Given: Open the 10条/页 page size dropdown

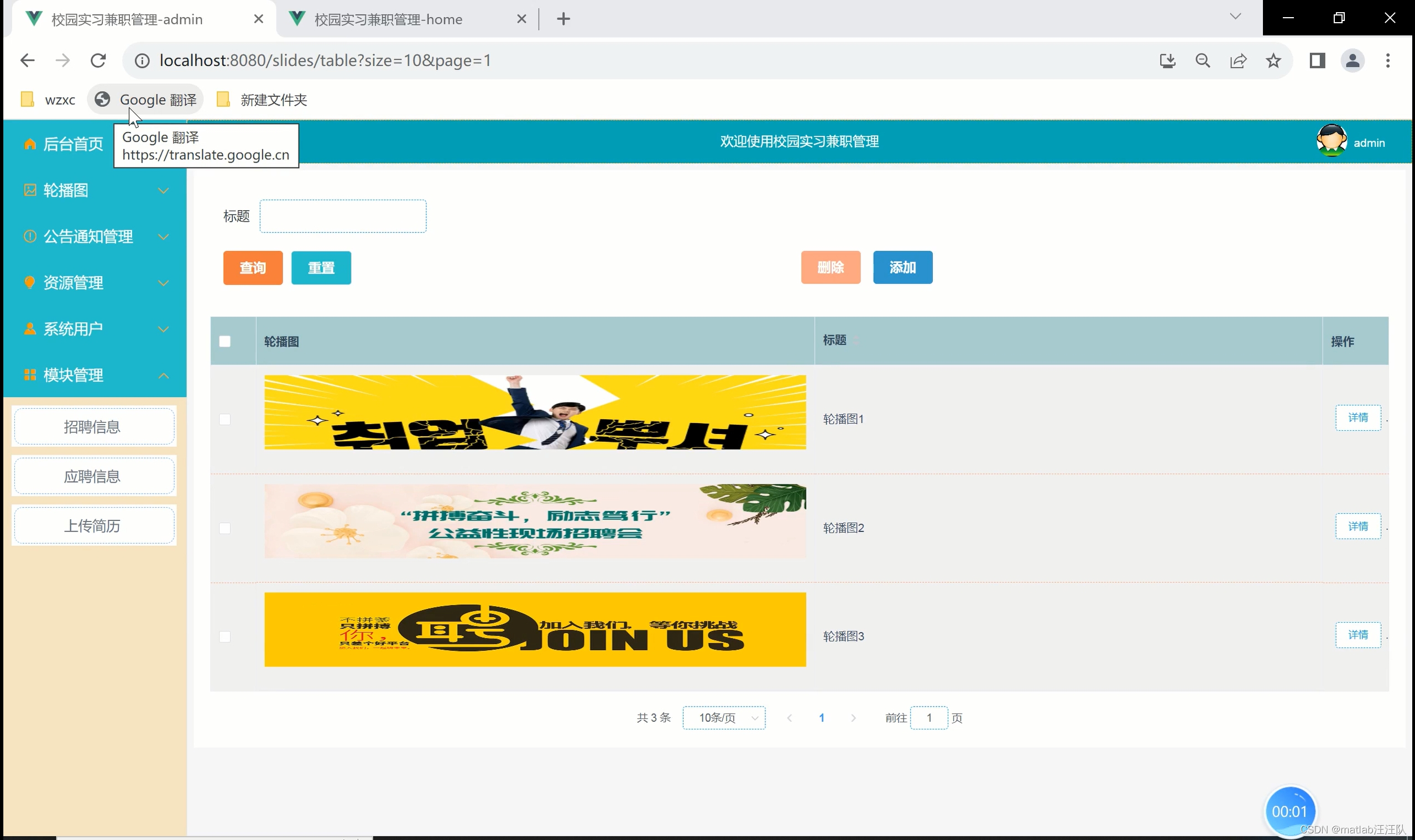Looking at the screenshot, I should (724, 718).
